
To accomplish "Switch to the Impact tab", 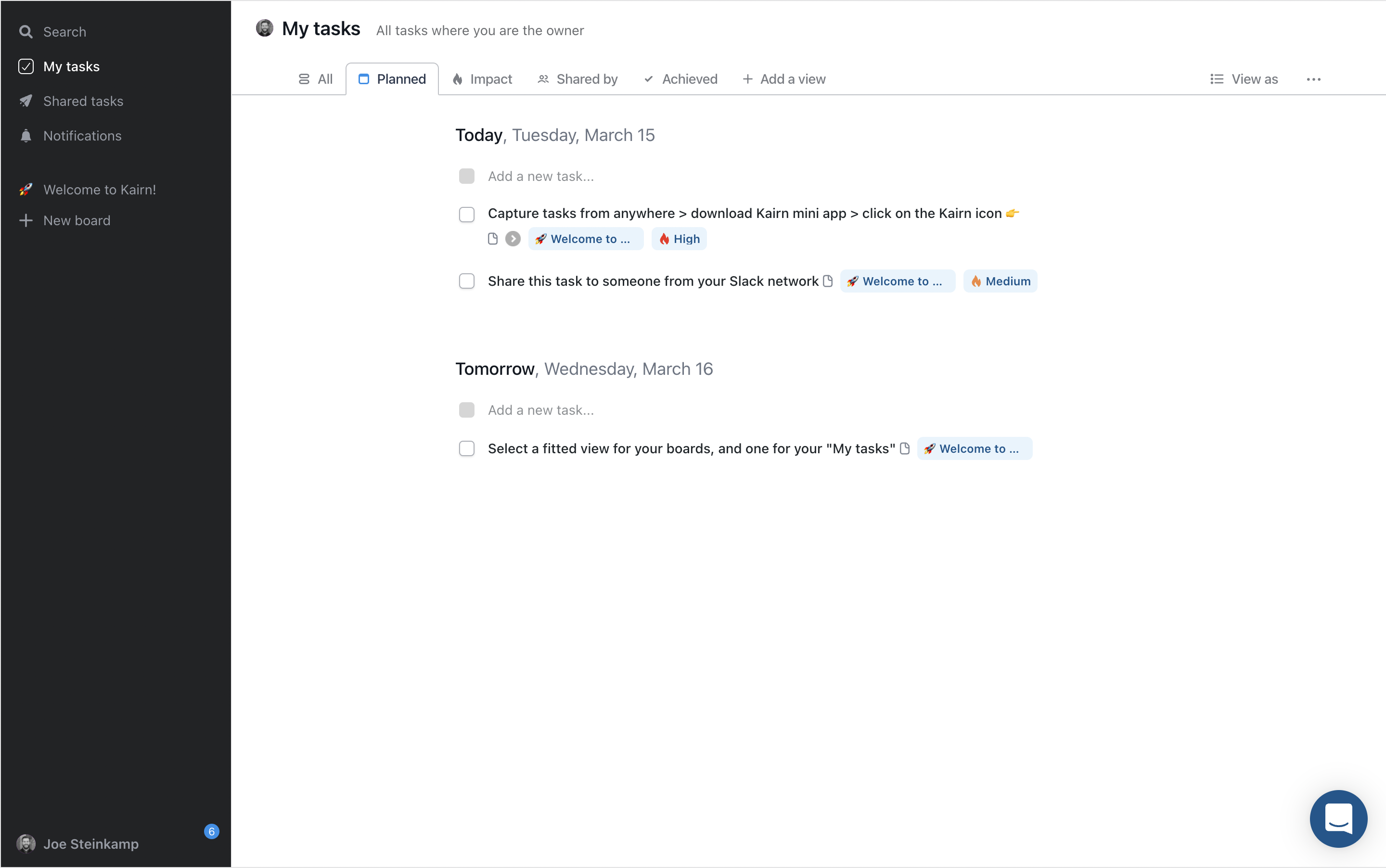I will point(482,79).
